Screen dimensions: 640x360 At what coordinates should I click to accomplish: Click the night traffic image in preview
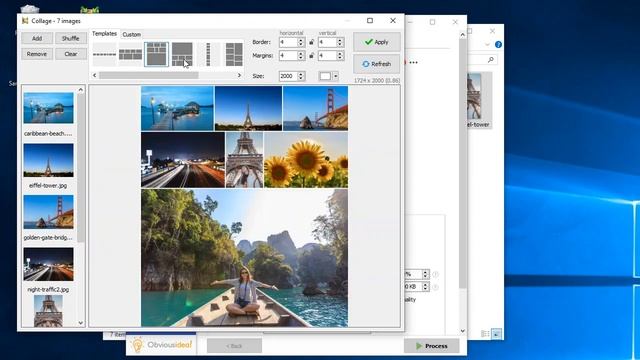[183, 160]
